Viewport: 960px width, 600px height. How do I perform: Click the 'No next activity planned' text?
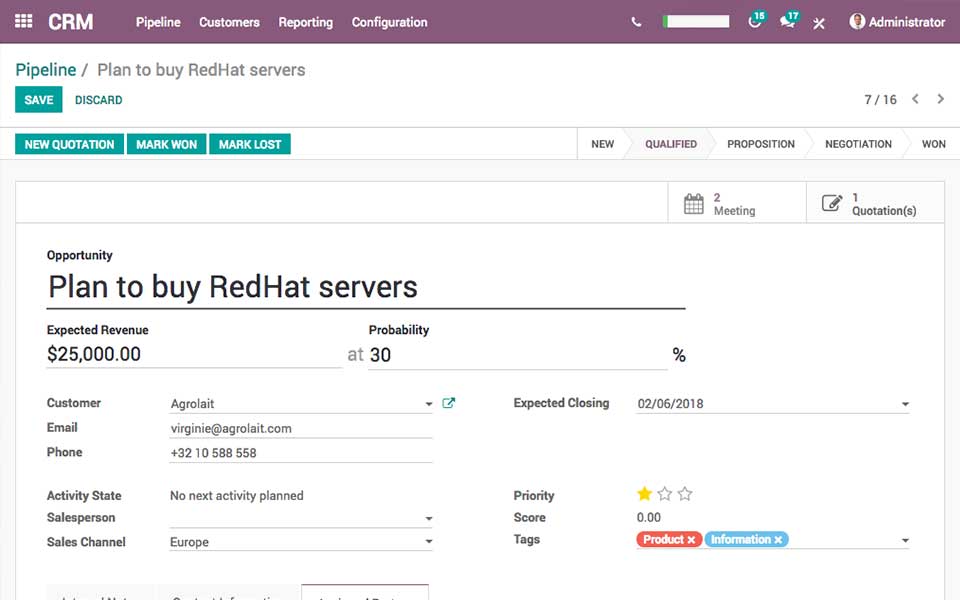pyautogui.click(x=236, y=495)
